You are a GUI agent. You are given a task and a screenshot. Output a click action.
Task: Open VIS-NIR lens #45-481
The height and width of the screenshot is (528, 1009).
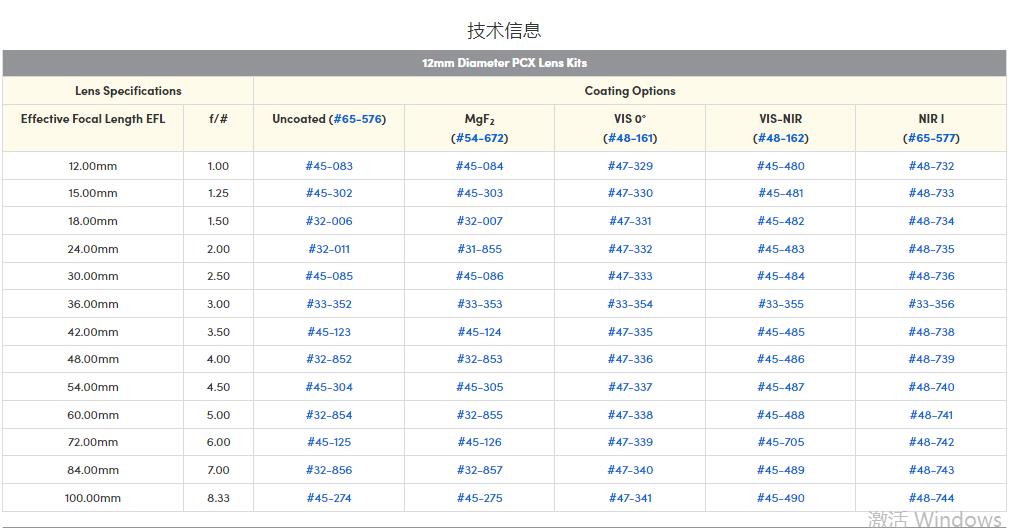point(781,193)
